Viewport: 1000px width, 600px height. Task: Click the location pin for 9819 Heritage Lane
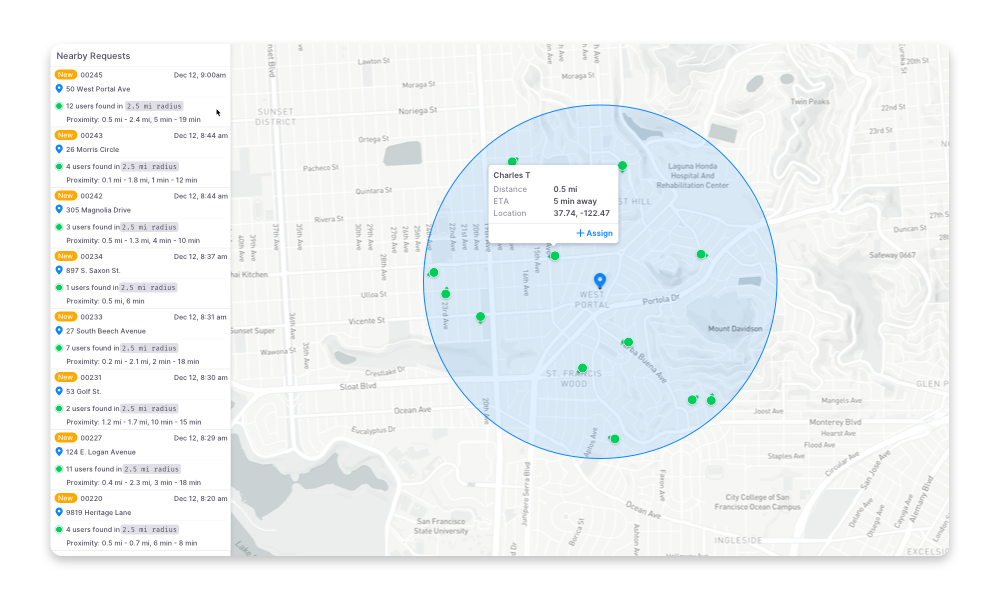pos(59,513)
